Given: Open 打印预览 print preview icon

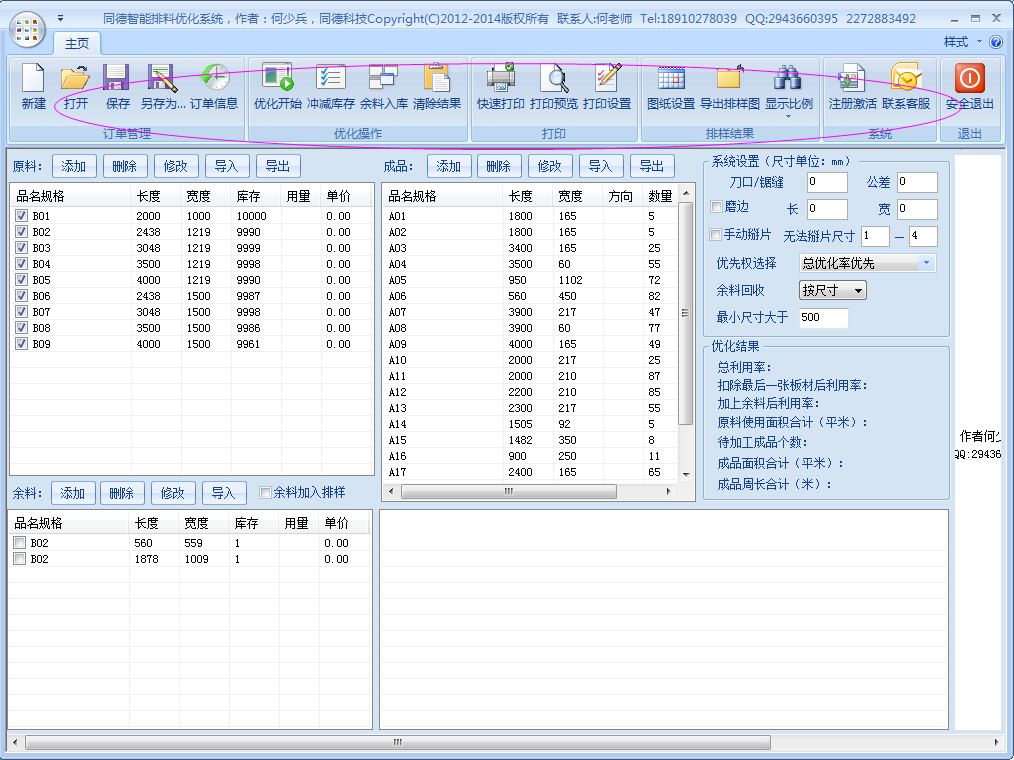Looking at the screenshot, I should click(554, 79).
